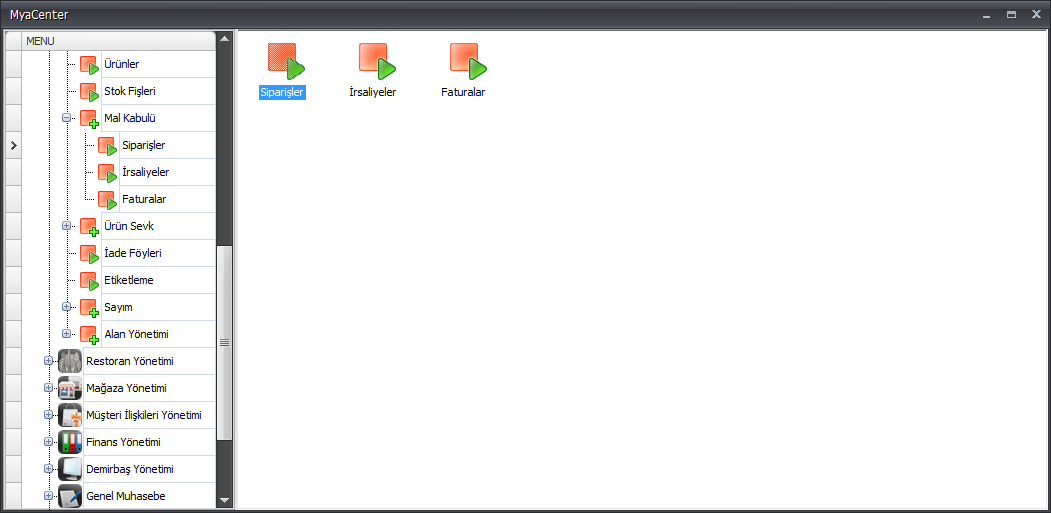Click the Faturalar caption in main pane
Screen dimensions: 1051x513
[x=463, y=93]
